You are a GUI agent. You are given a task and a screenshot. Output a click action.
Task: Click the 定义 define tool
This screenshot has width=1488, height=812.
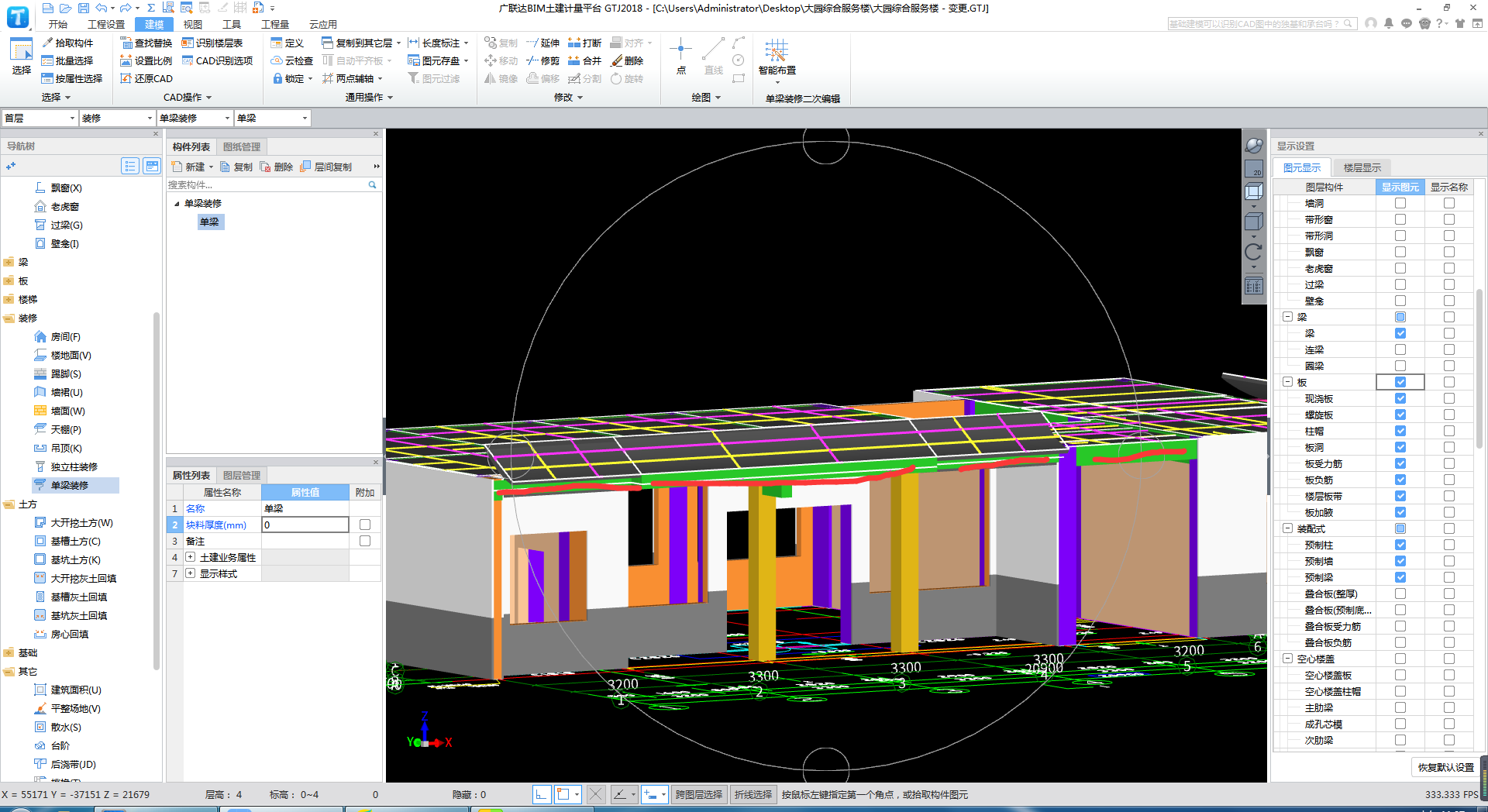pyautogui.click(x=287, y=43)
